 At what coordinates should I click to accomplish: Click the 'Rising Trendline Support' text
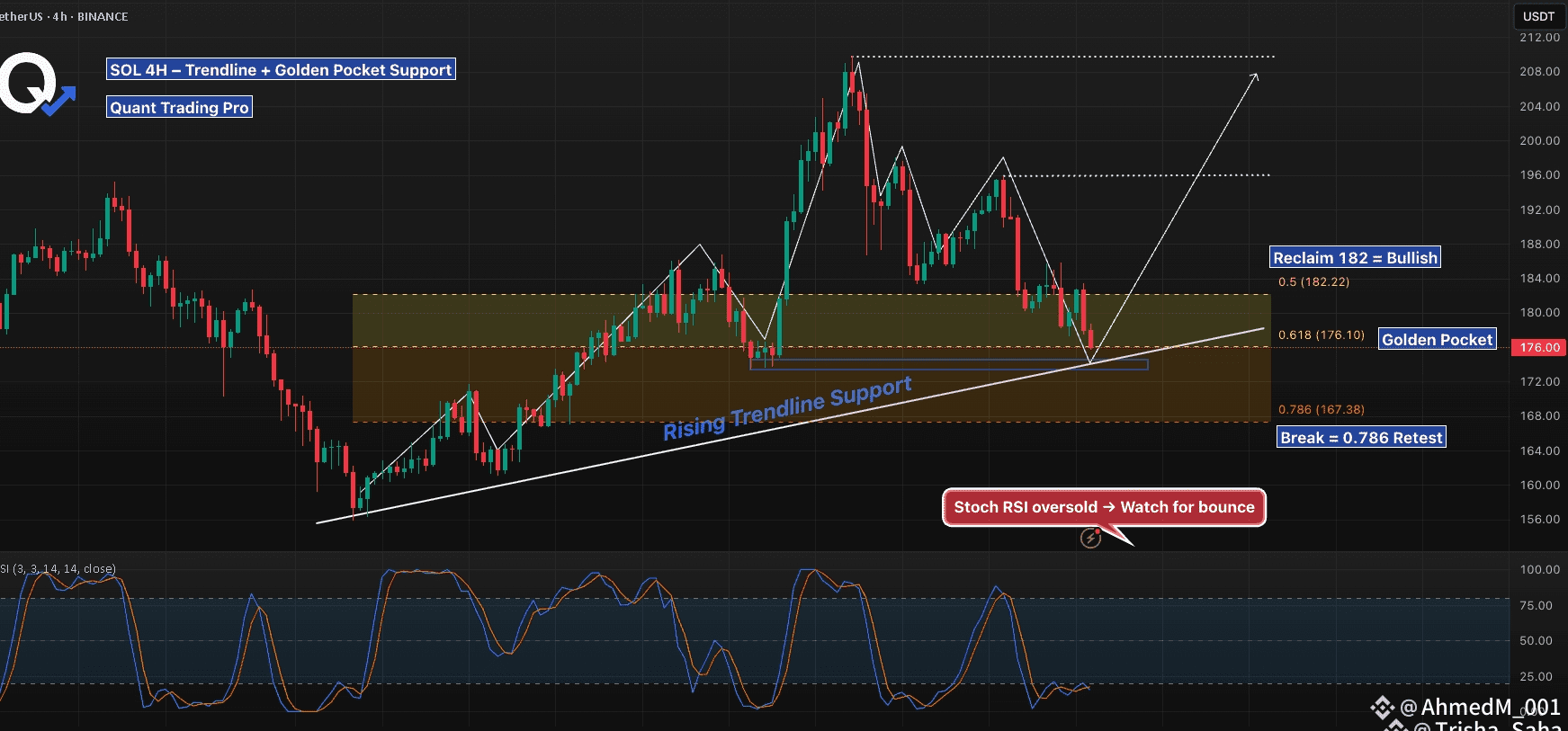click(x=787, y=408)
